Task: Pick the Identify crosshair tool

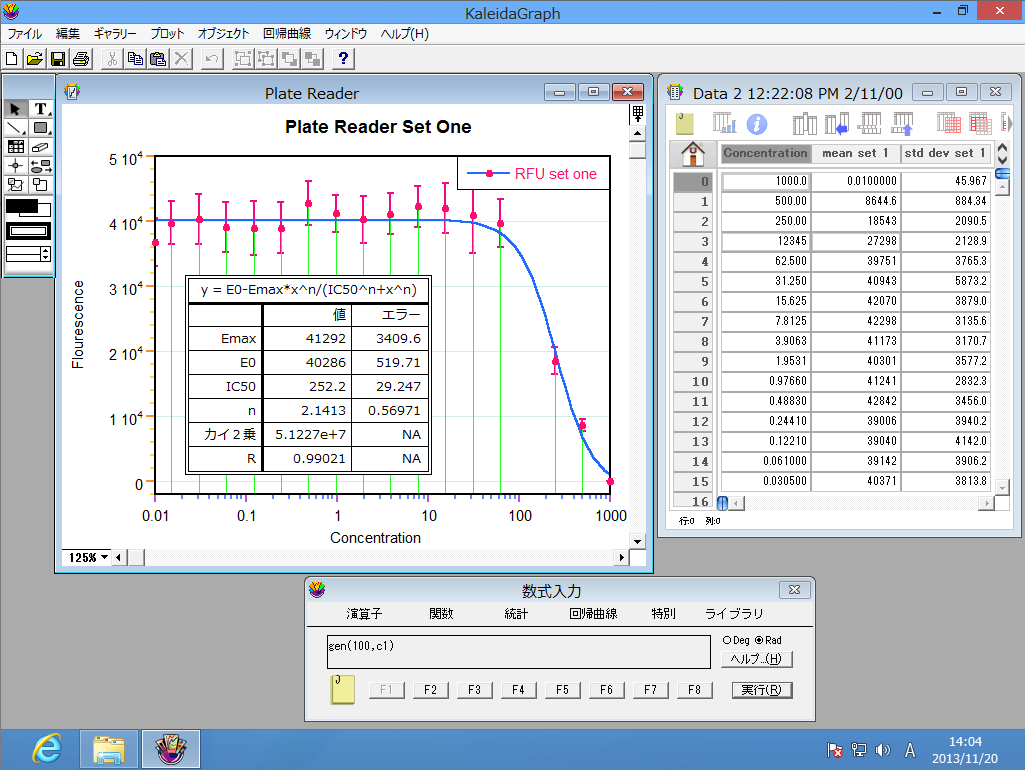Action: [x=16, y=165]
